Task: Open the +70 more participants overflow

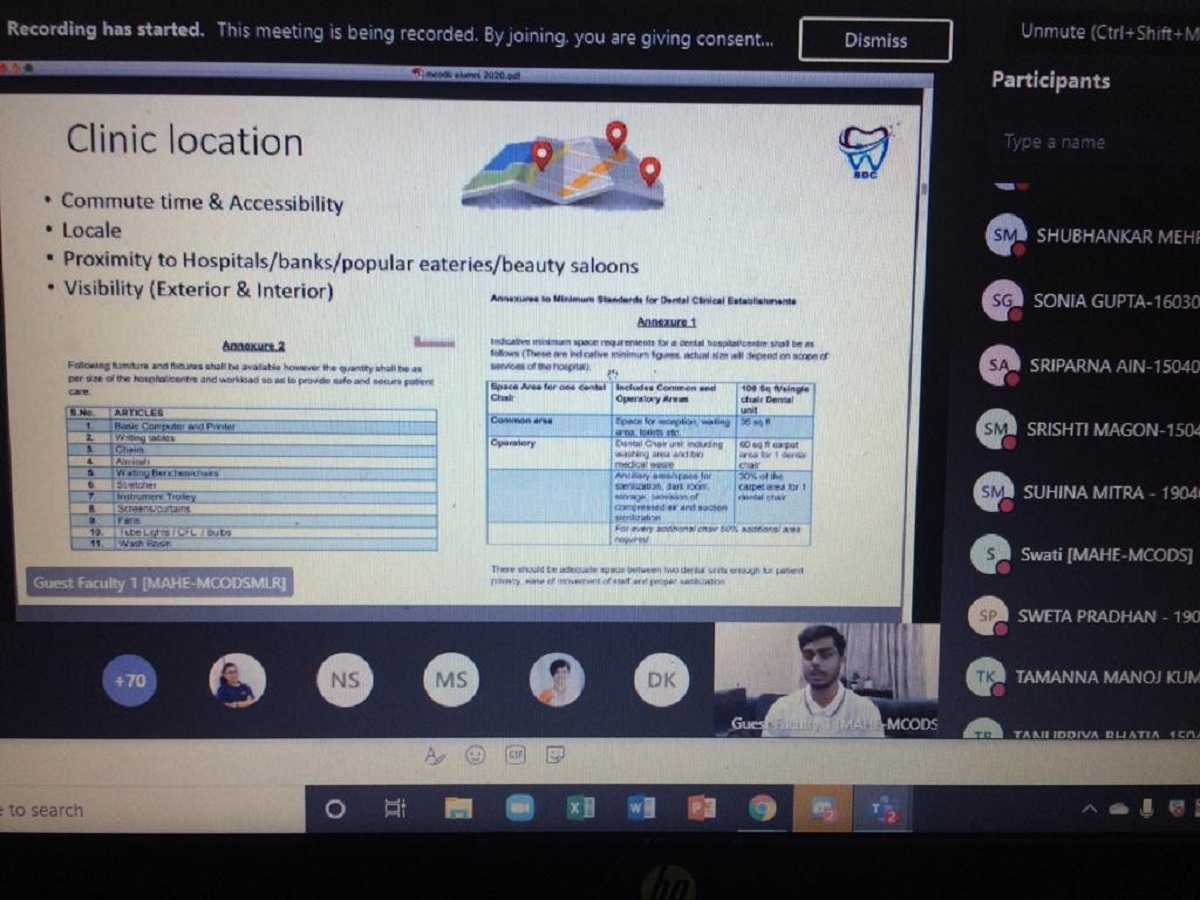Action: pyautogui.click(x=129, y=681)
